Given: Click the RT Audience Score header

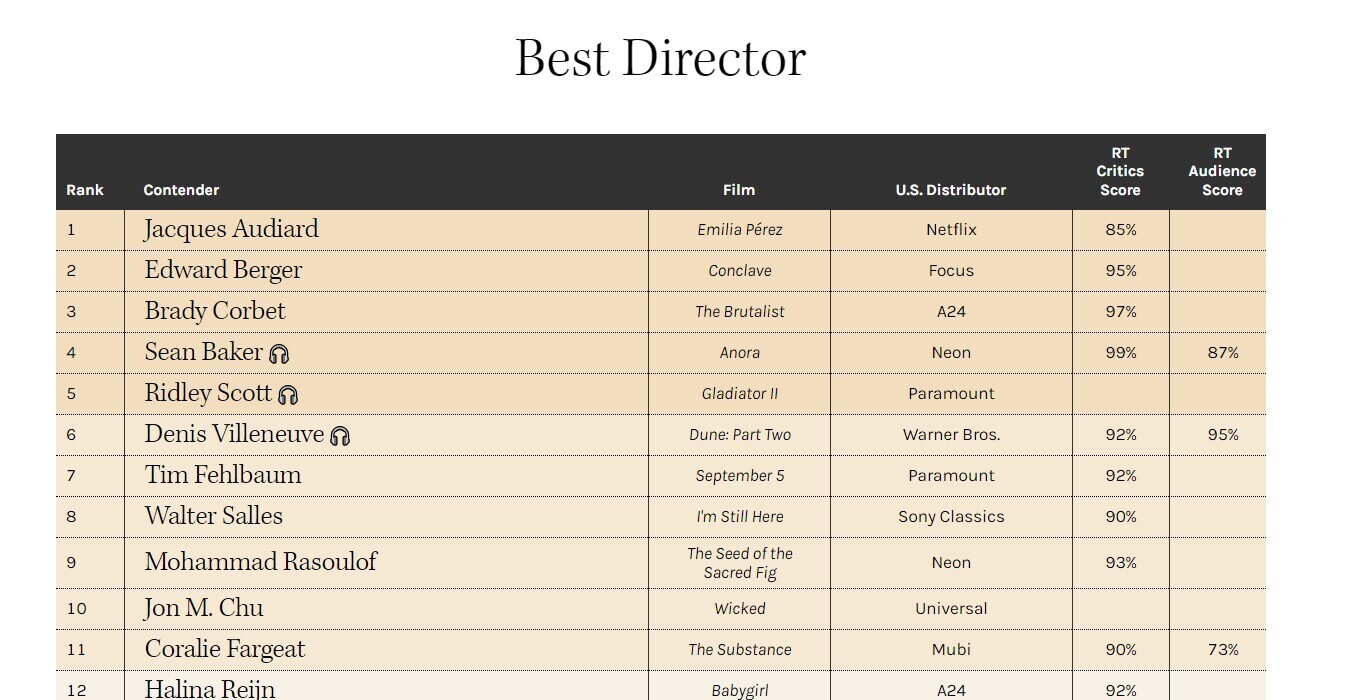Looking at the screenshot, I should click(1222, 171).
